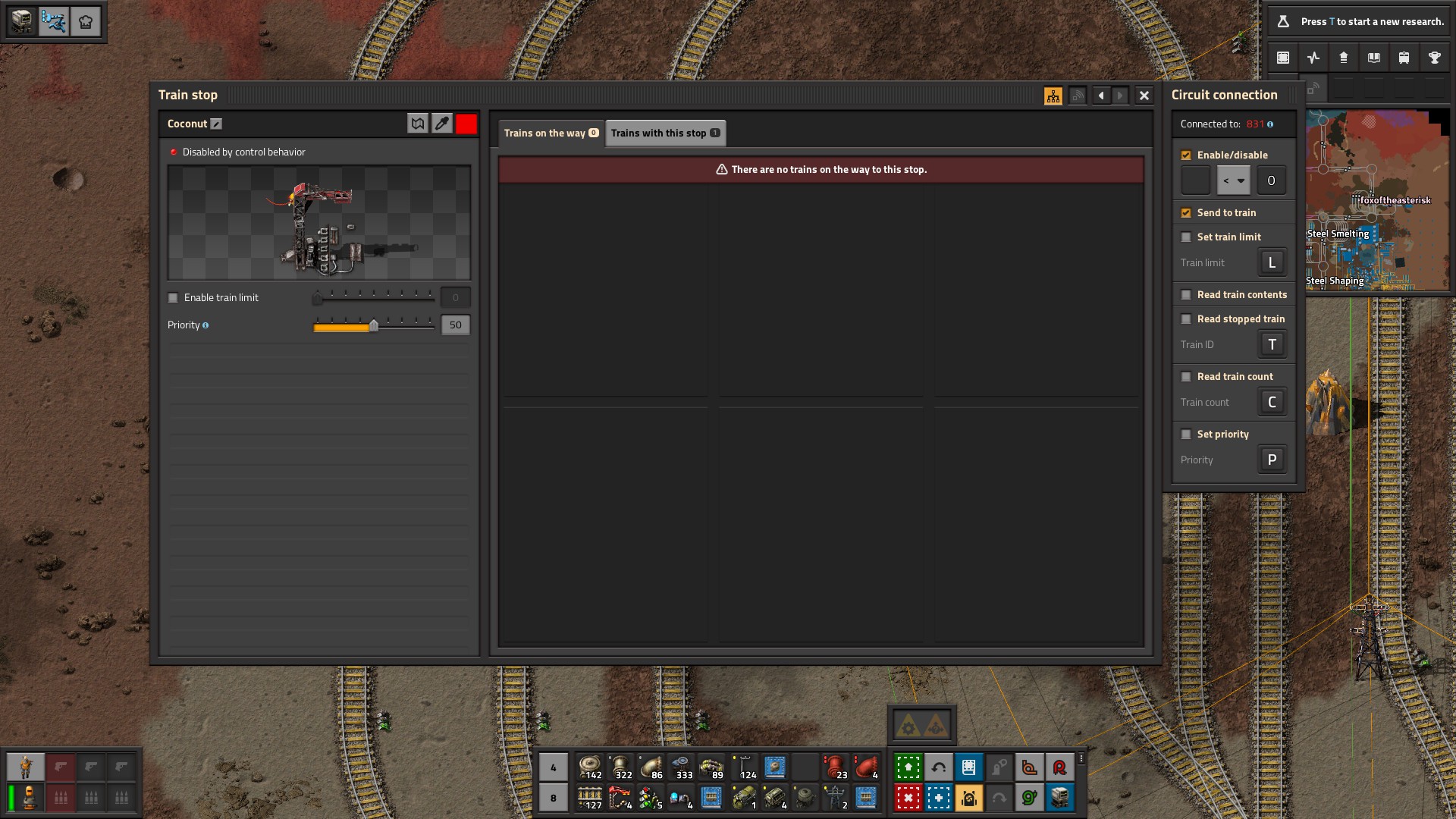Viewport: 1456px width, 819px height.
Task: Select the train stop item in quickbar
Action: [x=620, y=798]
